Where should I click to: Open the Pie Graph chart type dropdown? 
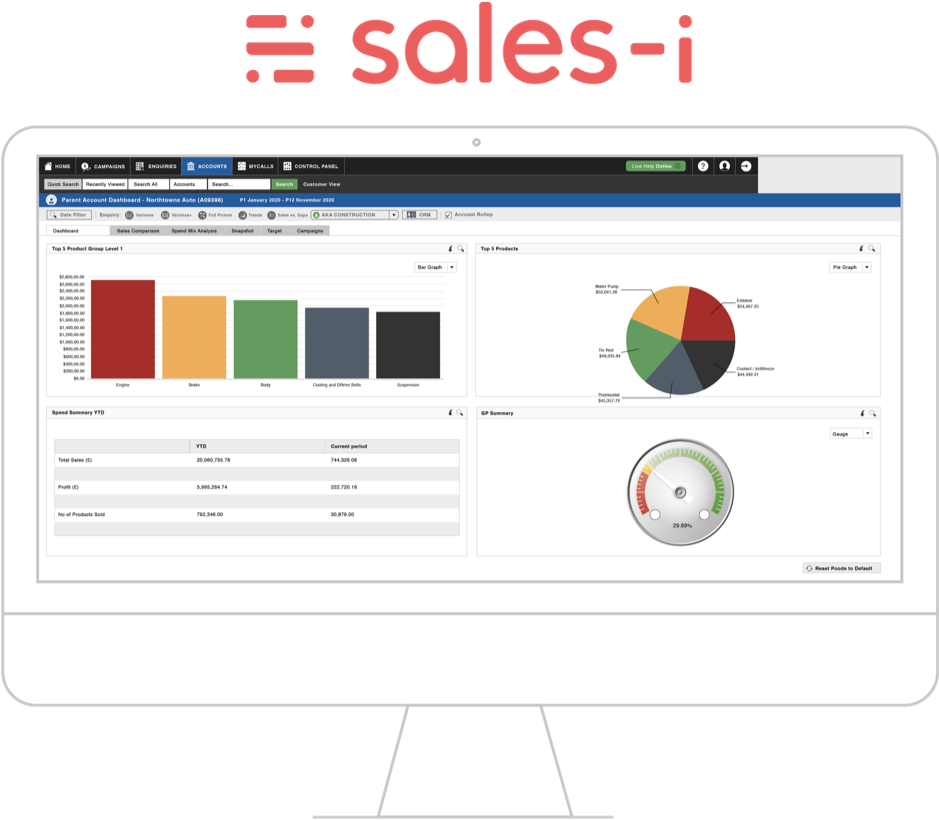pos(850,267)
